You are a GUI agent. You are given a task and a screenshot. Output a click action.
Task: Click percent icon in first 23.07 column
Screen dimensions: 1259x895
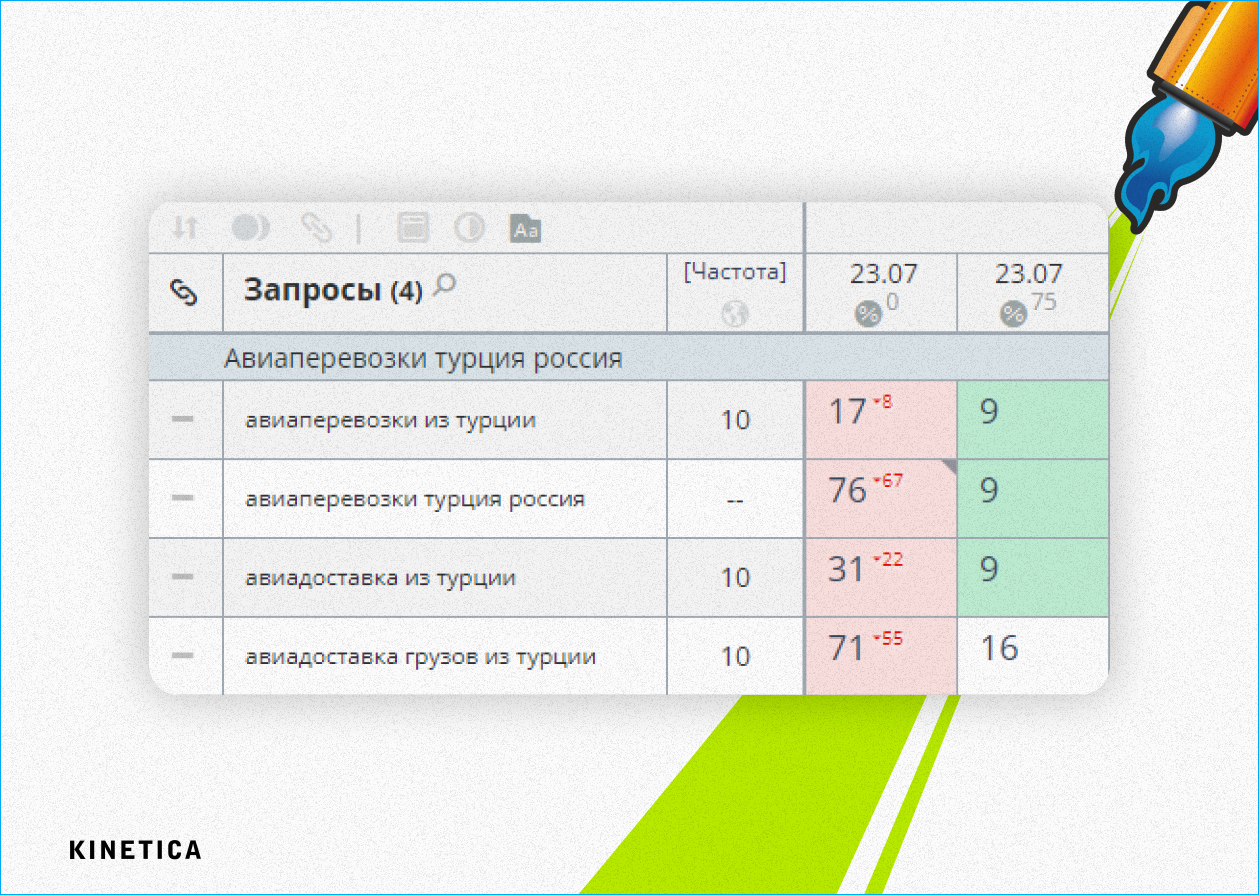[x=868, y=314]
